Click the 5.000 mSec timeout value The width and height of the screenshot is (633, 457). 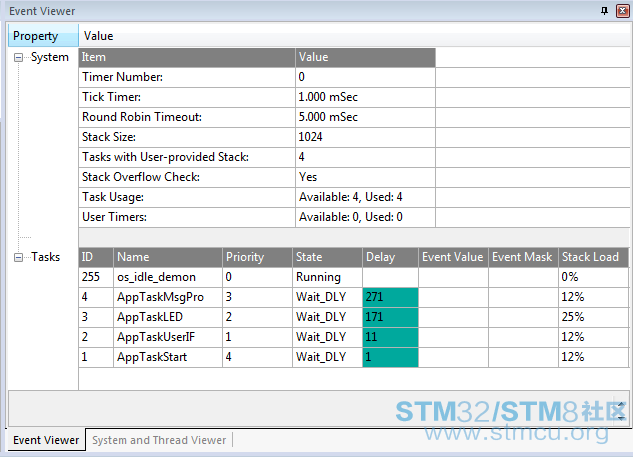click(x=328, y=117)
